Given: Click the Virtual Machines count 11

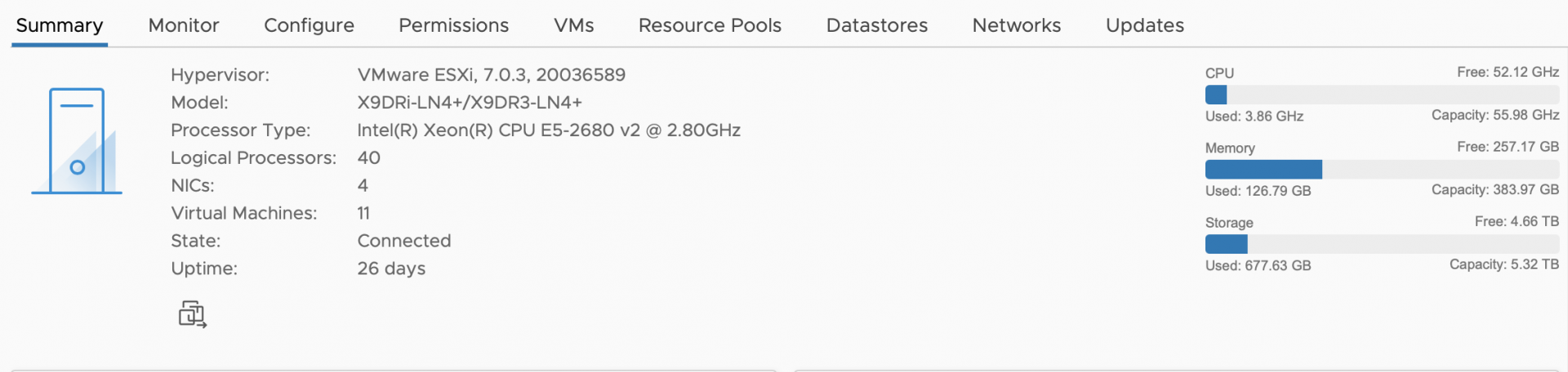Looking at the screenshot, I should pos(363,213).
